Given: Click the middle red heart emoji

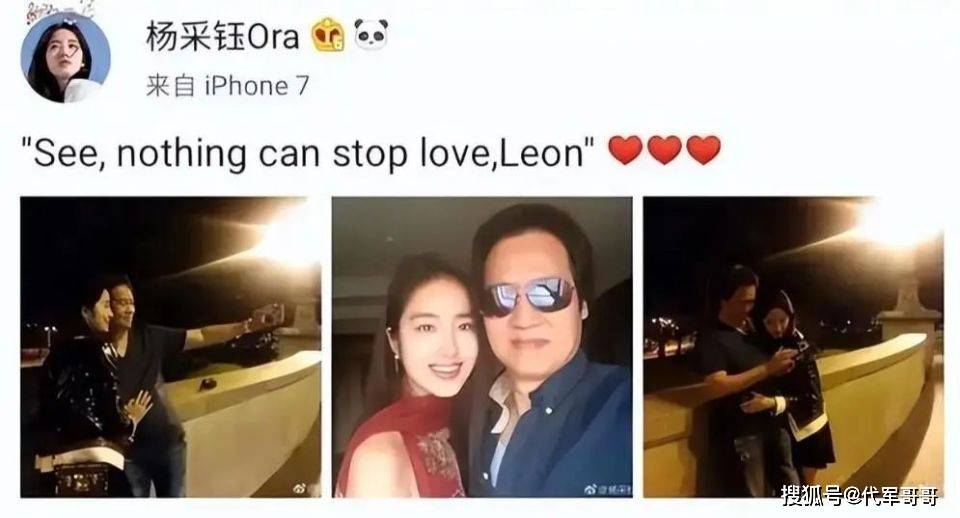Looking at the screenshot, I should [664, 150].
